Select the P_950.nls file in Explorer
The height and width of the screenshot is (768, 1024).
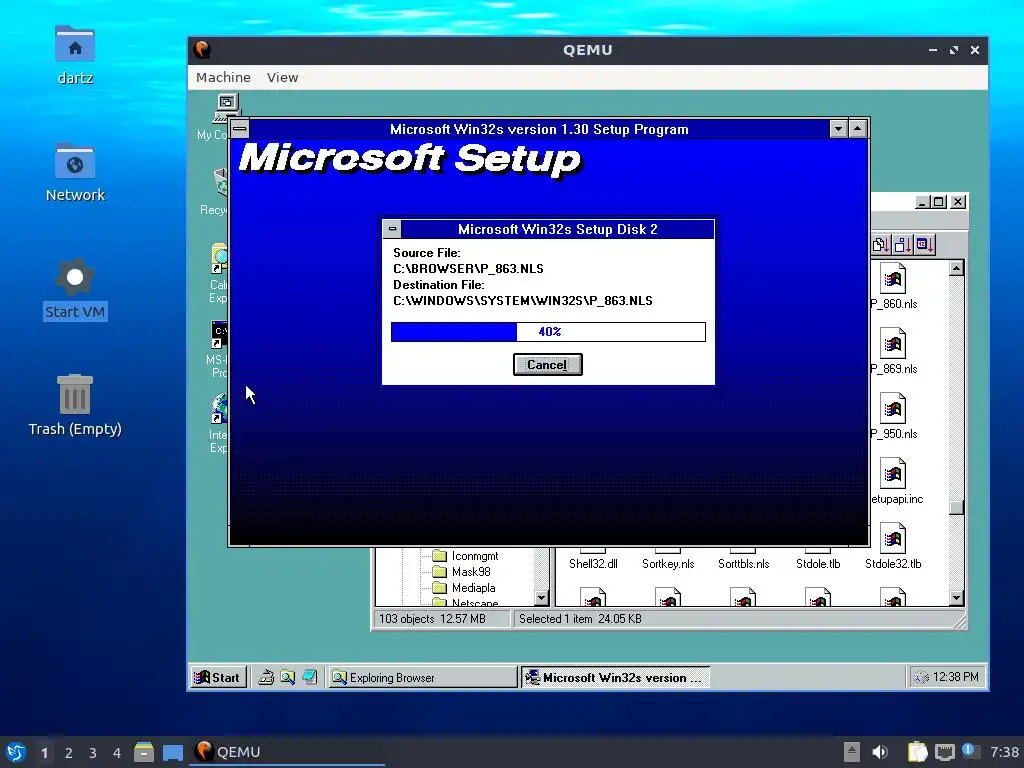coord(893,417)
